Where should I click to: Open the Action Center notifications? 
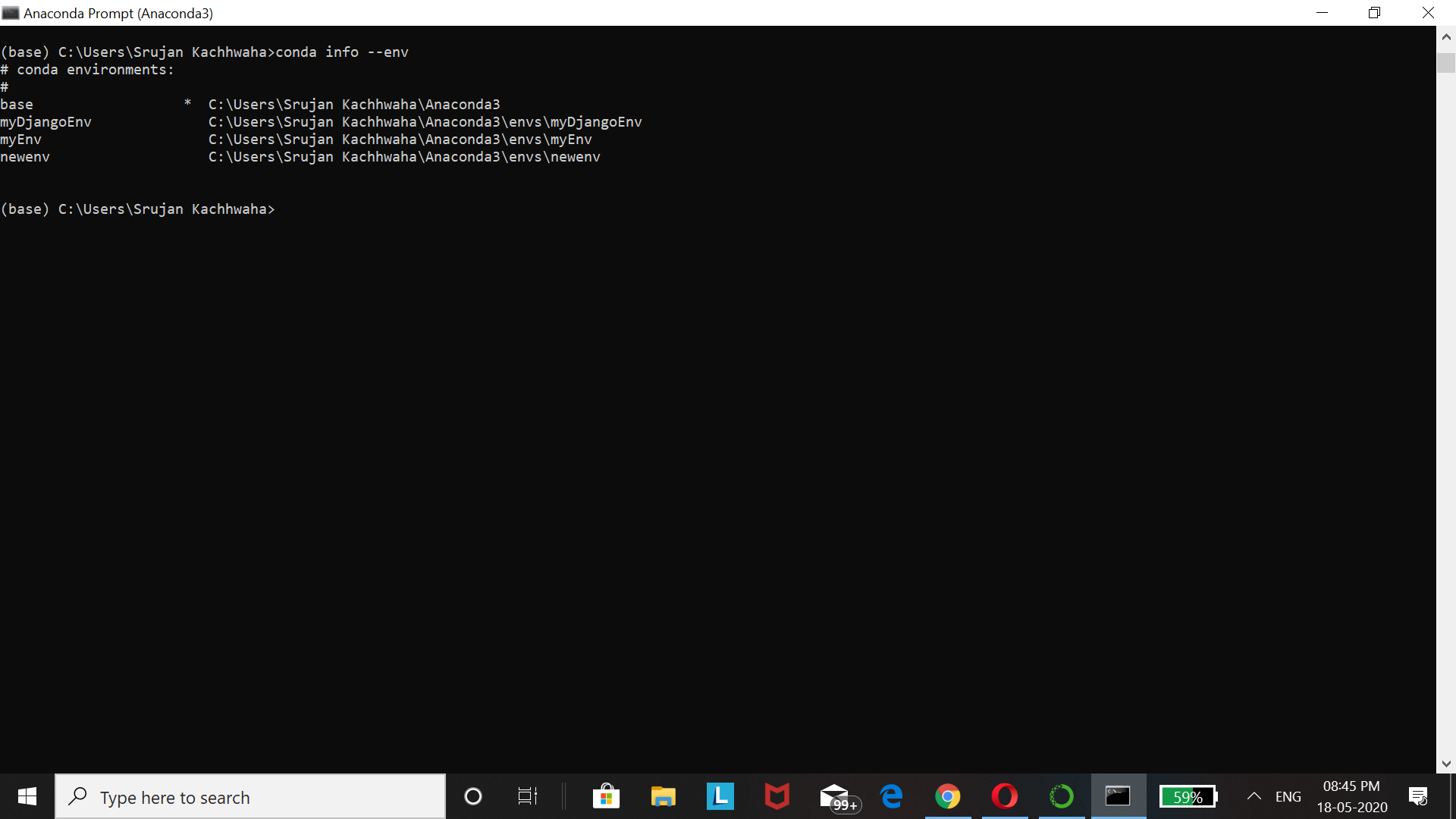click(x=1418, y=796)
